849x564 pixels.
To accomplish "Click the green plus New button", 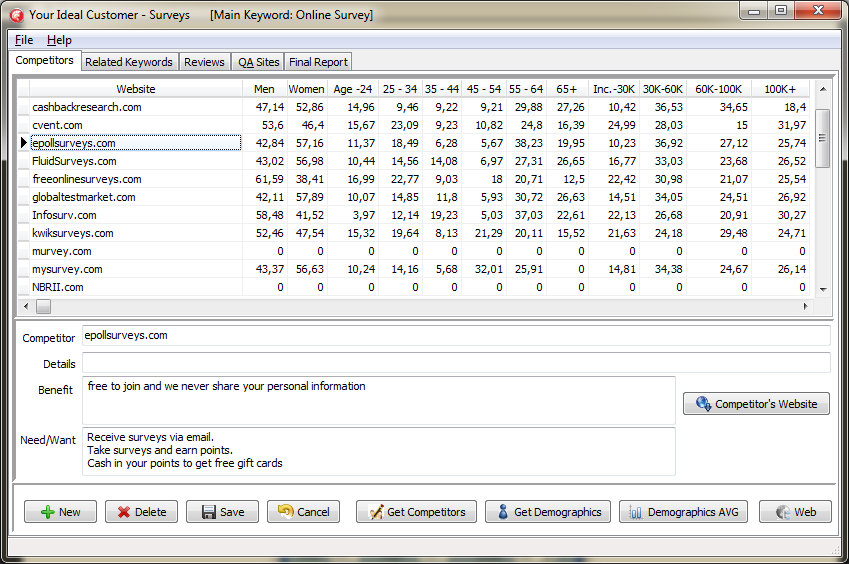I will pos(60,511).
